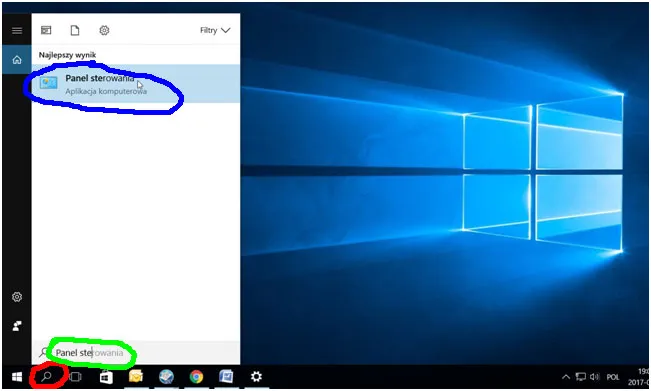Launch Google Chrome from taskbar
This screenshot has width=651, height=391.
point(196,376)
